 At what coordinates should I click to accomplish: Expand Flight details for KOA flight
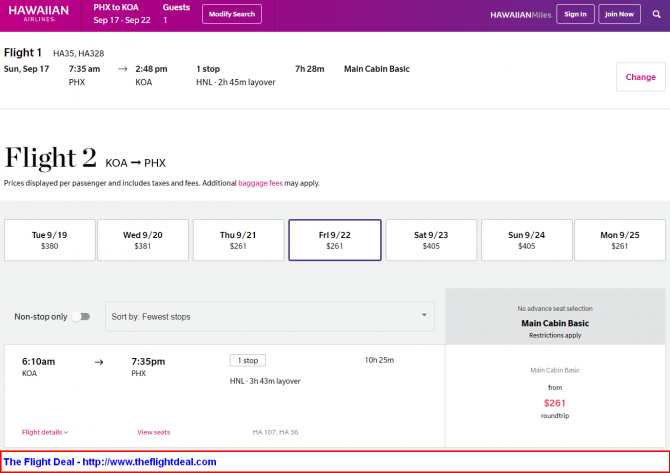pos(45,432)
